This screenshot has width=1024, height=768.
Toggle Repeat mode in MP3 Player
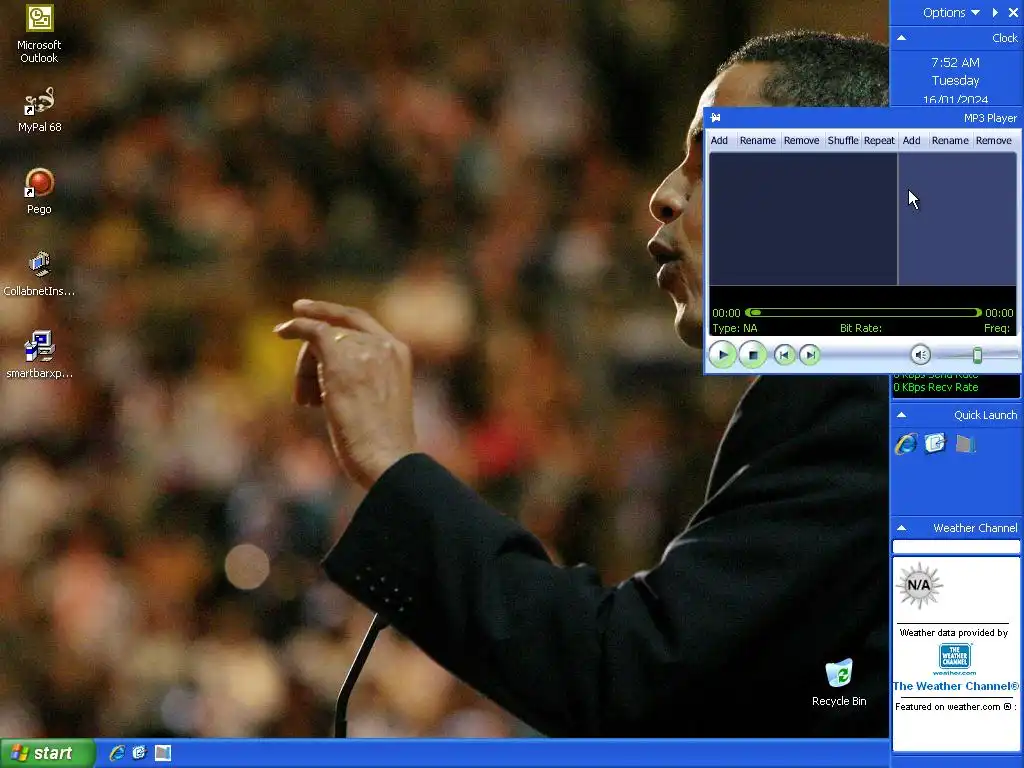[x=879, y=140]
